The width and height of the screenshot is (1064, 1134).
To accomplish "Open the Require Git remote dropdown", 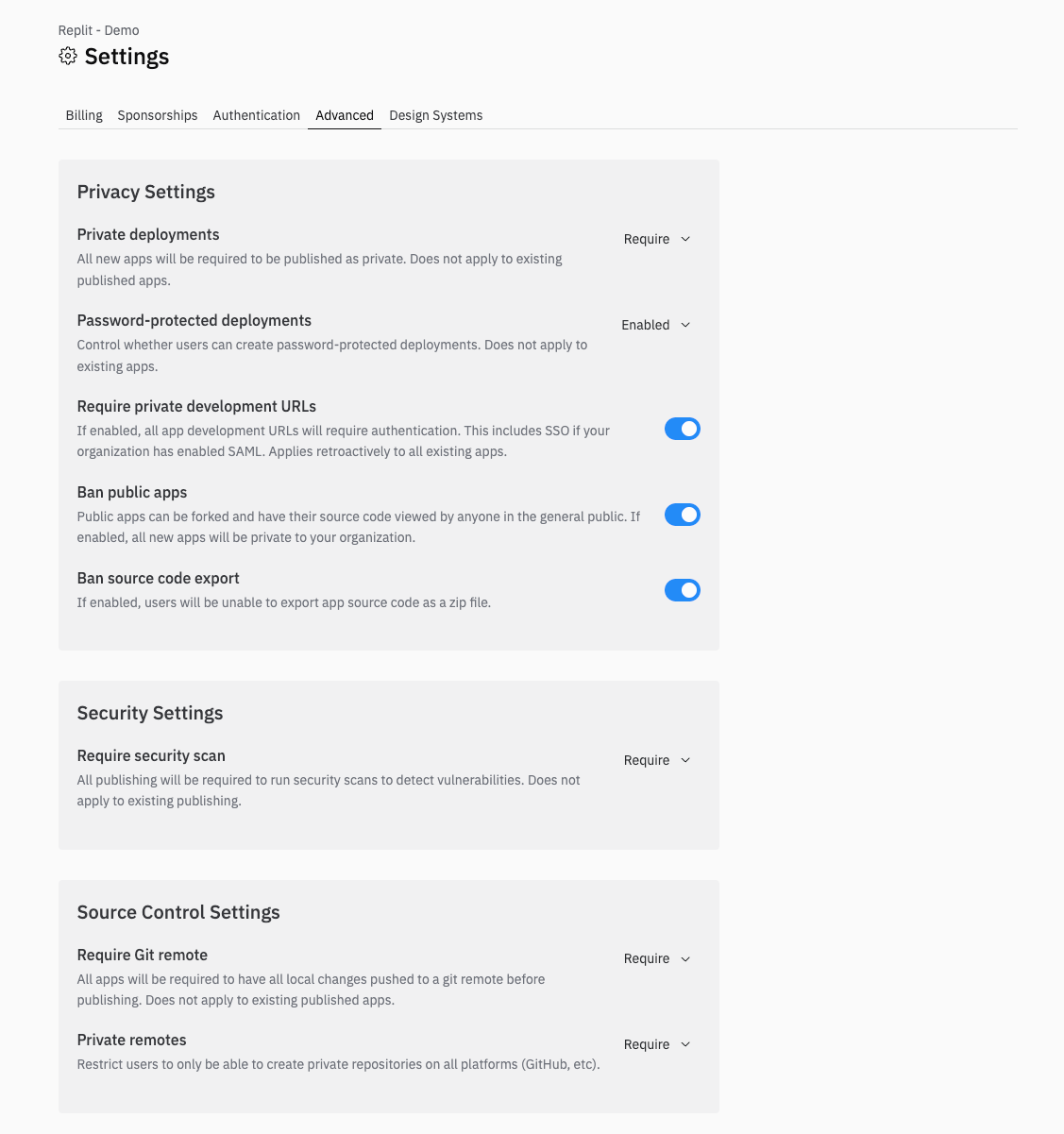I will point(656,958).
